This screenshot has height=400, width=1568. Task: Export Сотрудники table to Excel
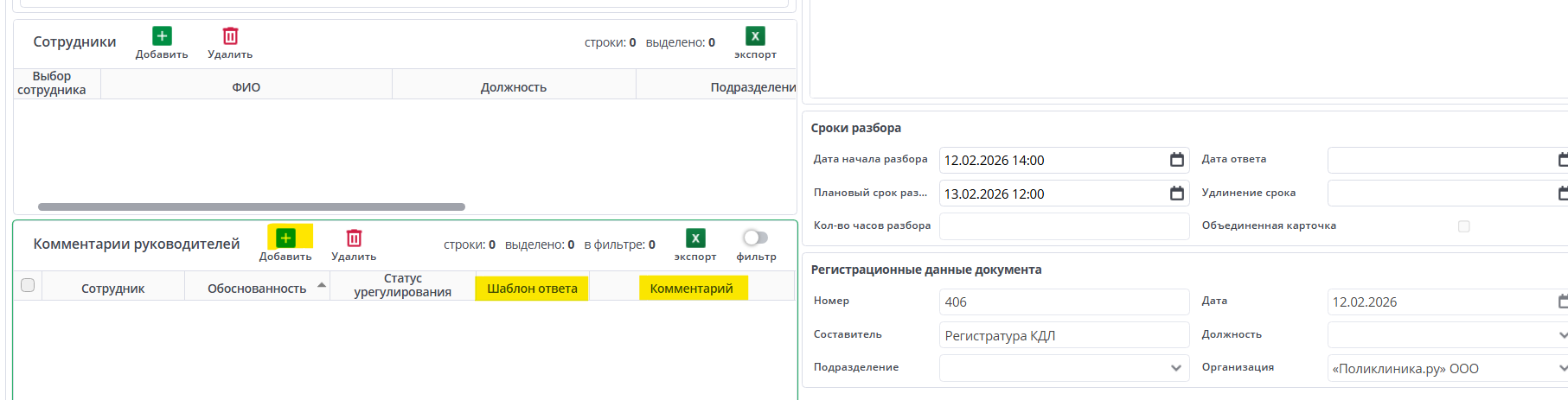[755, 42]
